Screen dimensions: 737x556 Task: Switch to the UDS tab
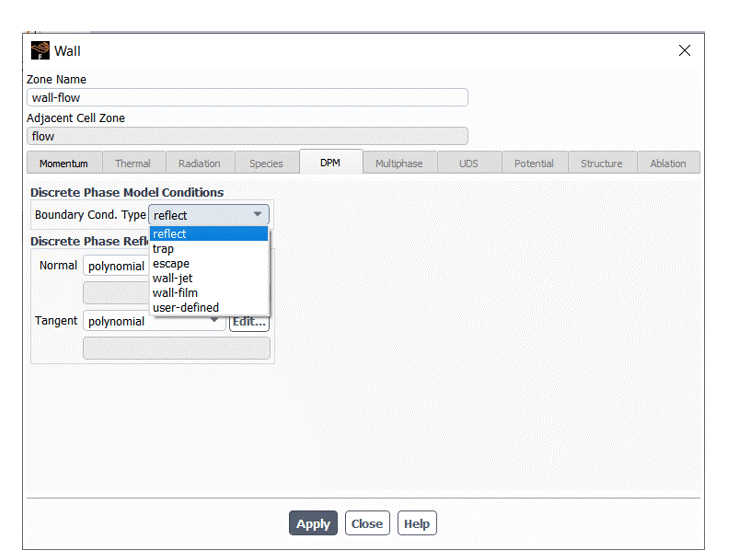tap(468, 163)
